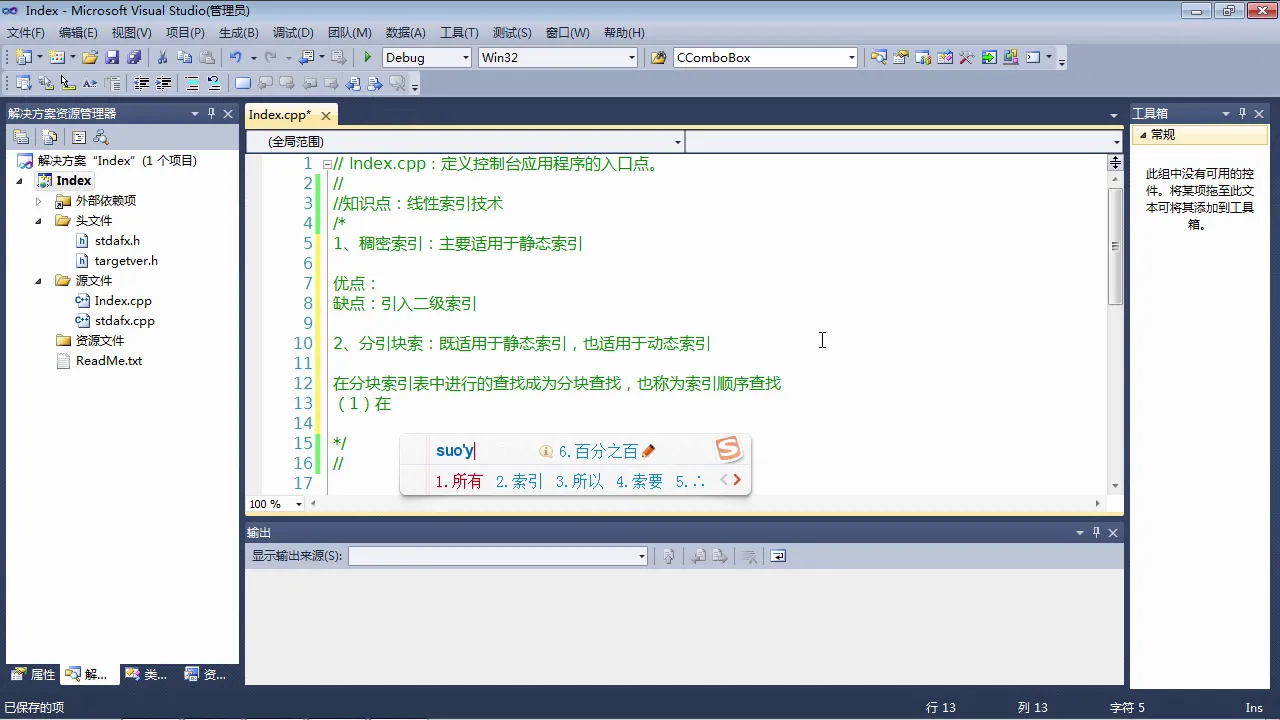
Task: Click the Command Window icon
Action: click(1033, 57)
